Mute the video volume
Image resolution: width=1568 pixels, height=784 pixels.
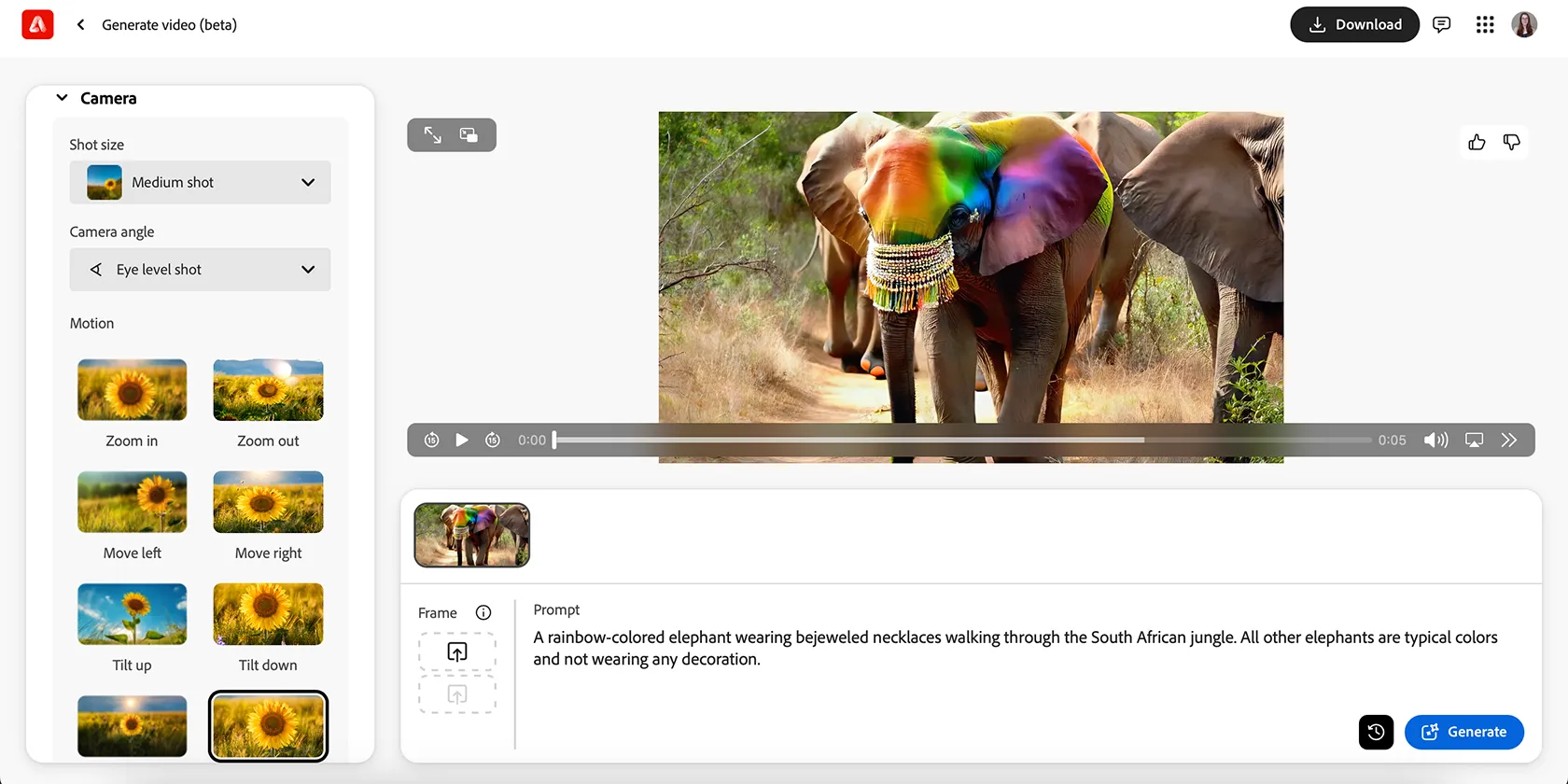point(1436,440)
